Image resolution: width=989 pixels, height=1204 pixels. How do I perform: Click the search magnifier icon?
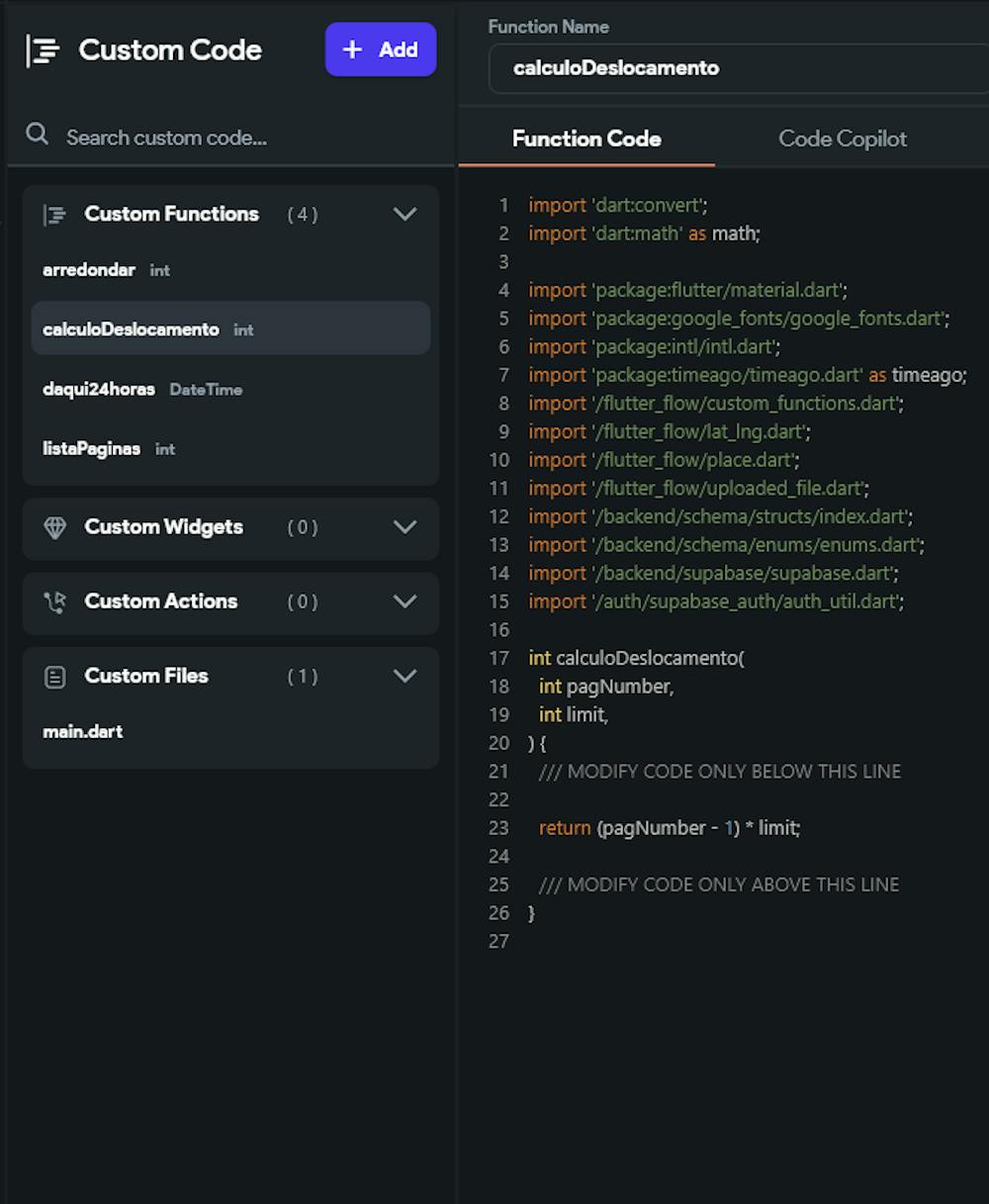click(x=37, y=135)
